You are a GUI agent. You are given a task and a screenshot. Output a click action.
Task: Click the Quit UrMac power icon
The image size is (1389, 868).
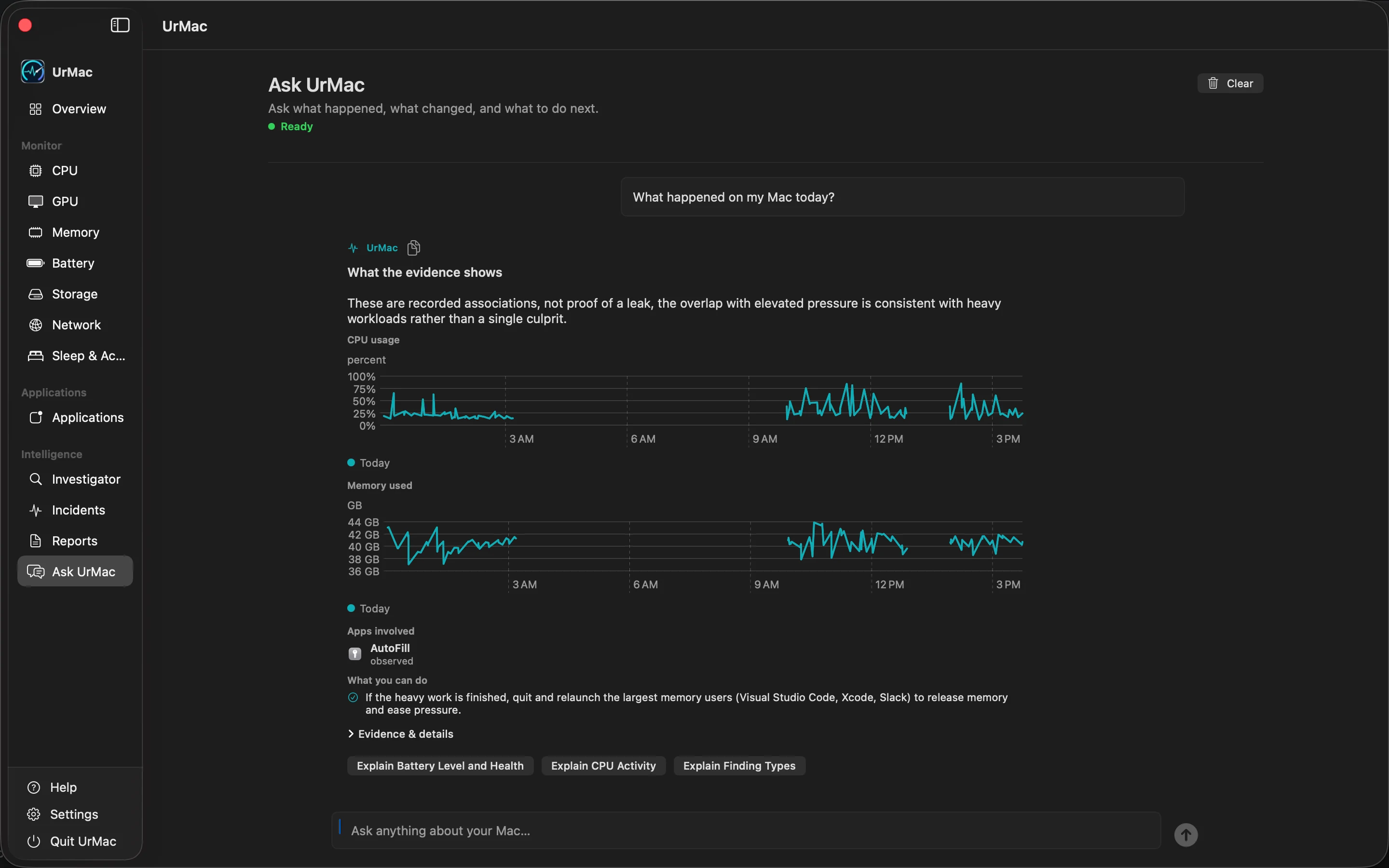click(34, 841)
